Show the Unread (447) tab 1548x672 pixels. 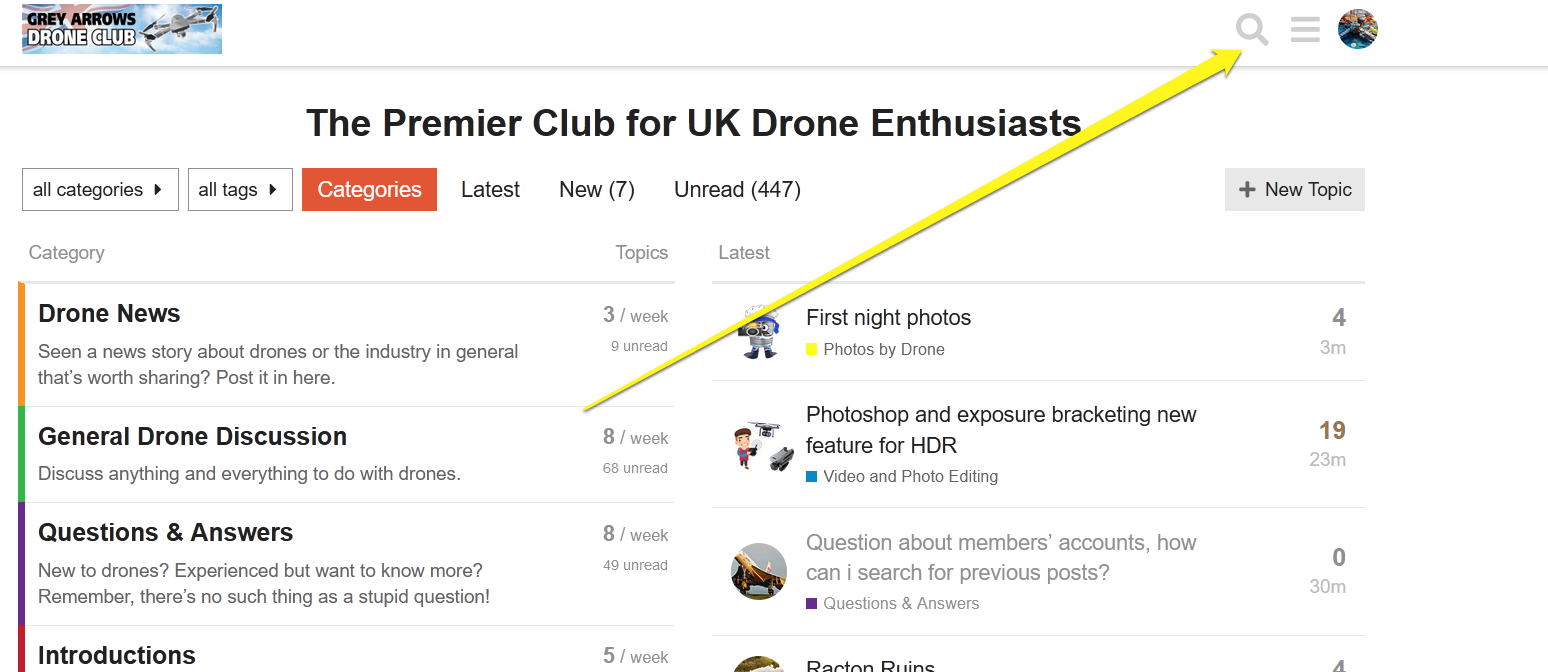[737, 190]
